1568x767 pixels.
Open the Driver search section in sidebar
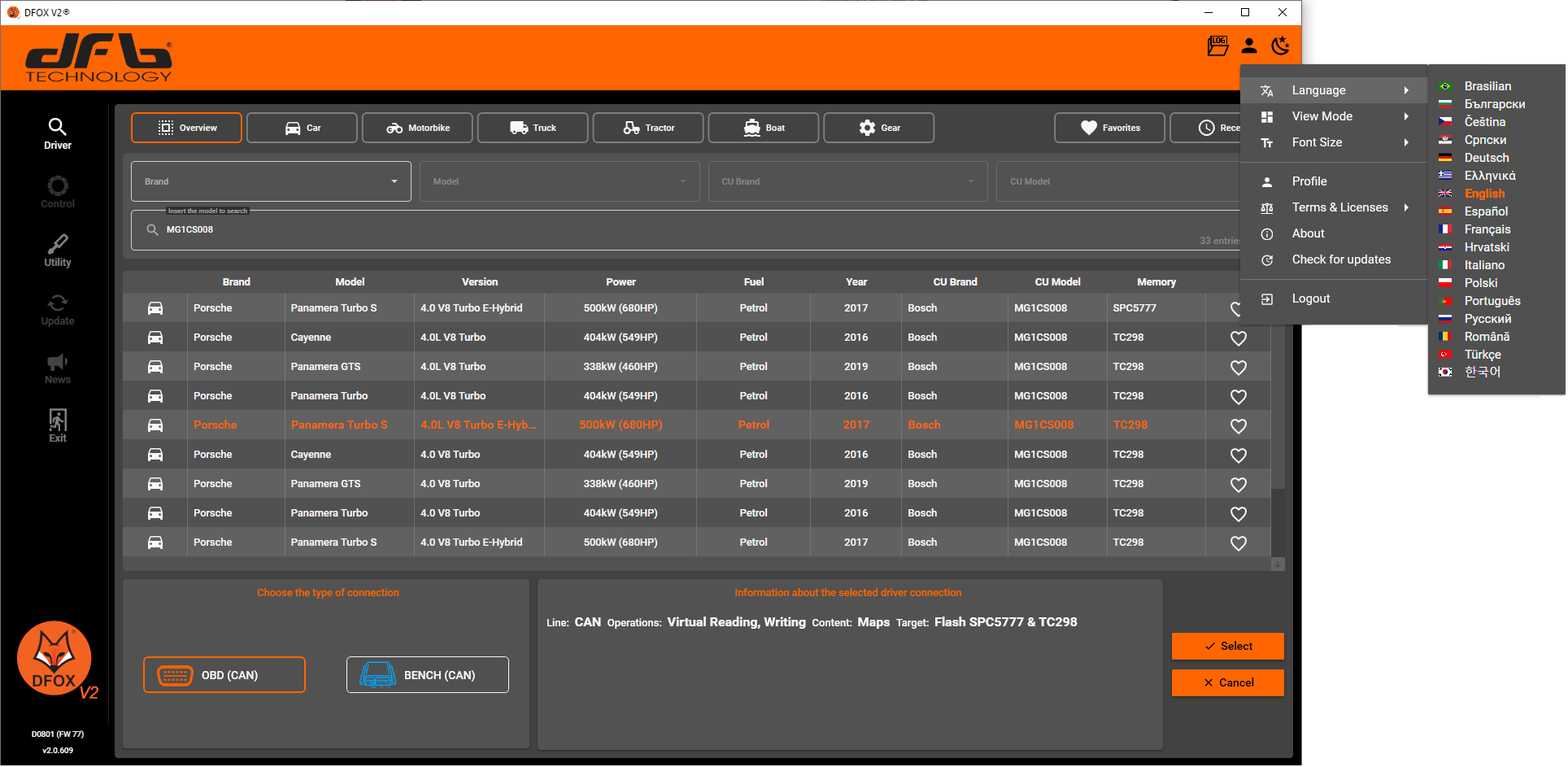[x=57, y=134]
